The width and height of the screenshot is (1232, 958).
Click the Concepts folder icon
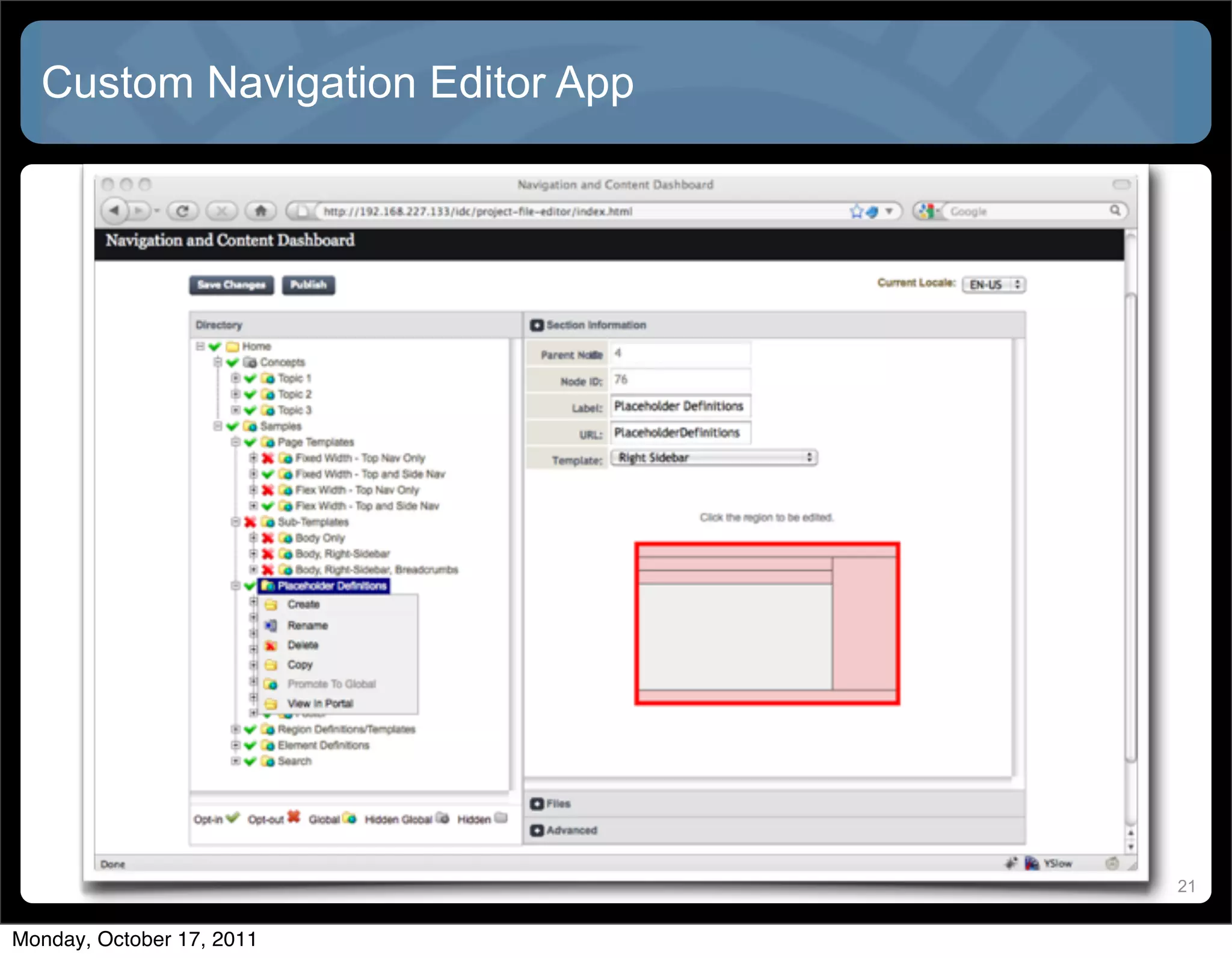coord(250,362)
